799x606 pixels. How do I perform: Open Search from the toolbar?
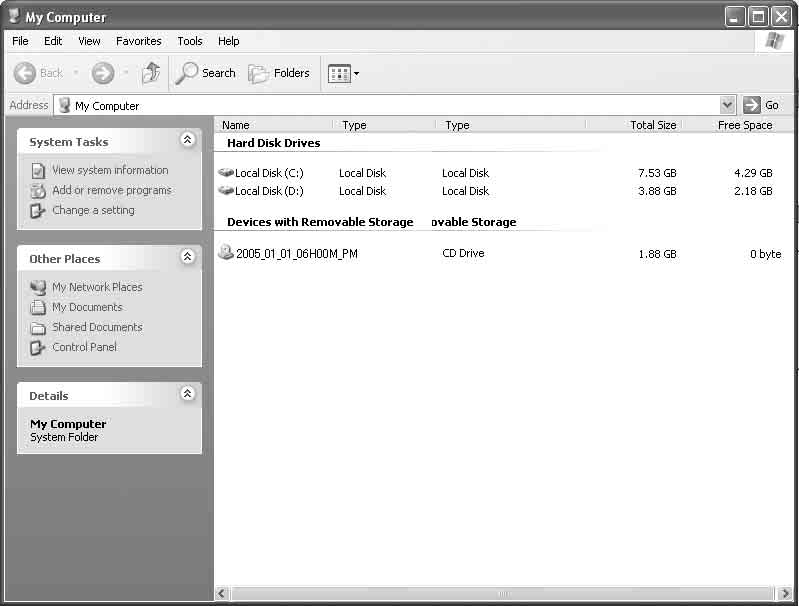[205, 73]
